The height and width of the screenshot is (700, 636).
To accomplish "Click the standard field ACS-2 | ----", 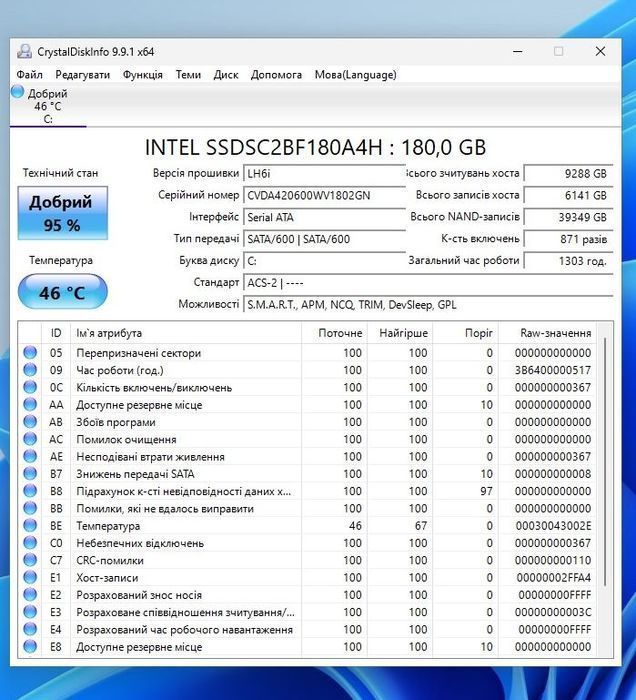I will click(x=428, y=283).
